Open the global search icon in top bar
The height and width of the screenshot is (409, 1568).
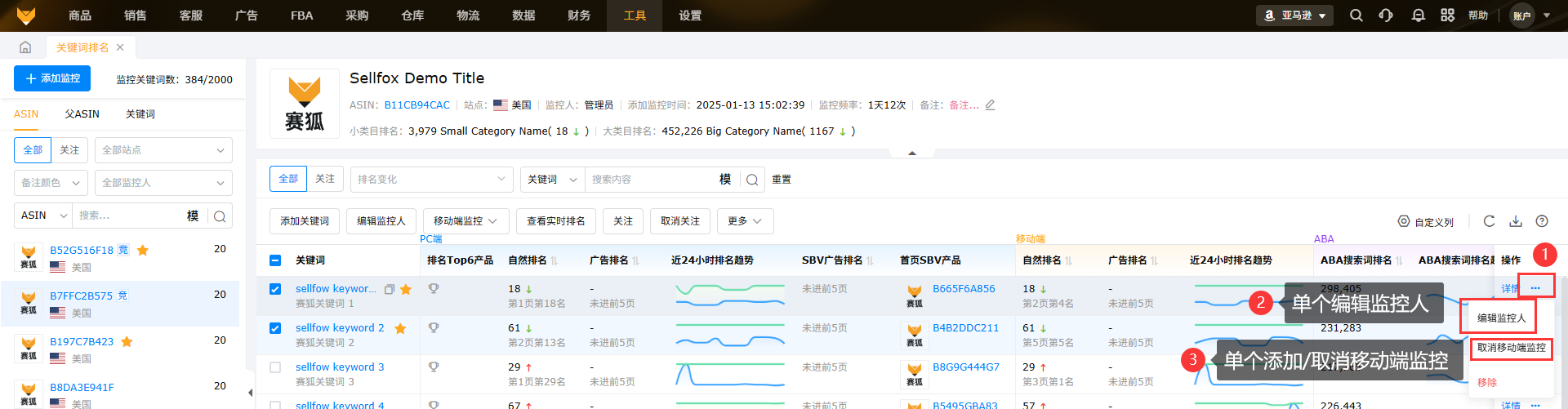tap(1356, 16)
